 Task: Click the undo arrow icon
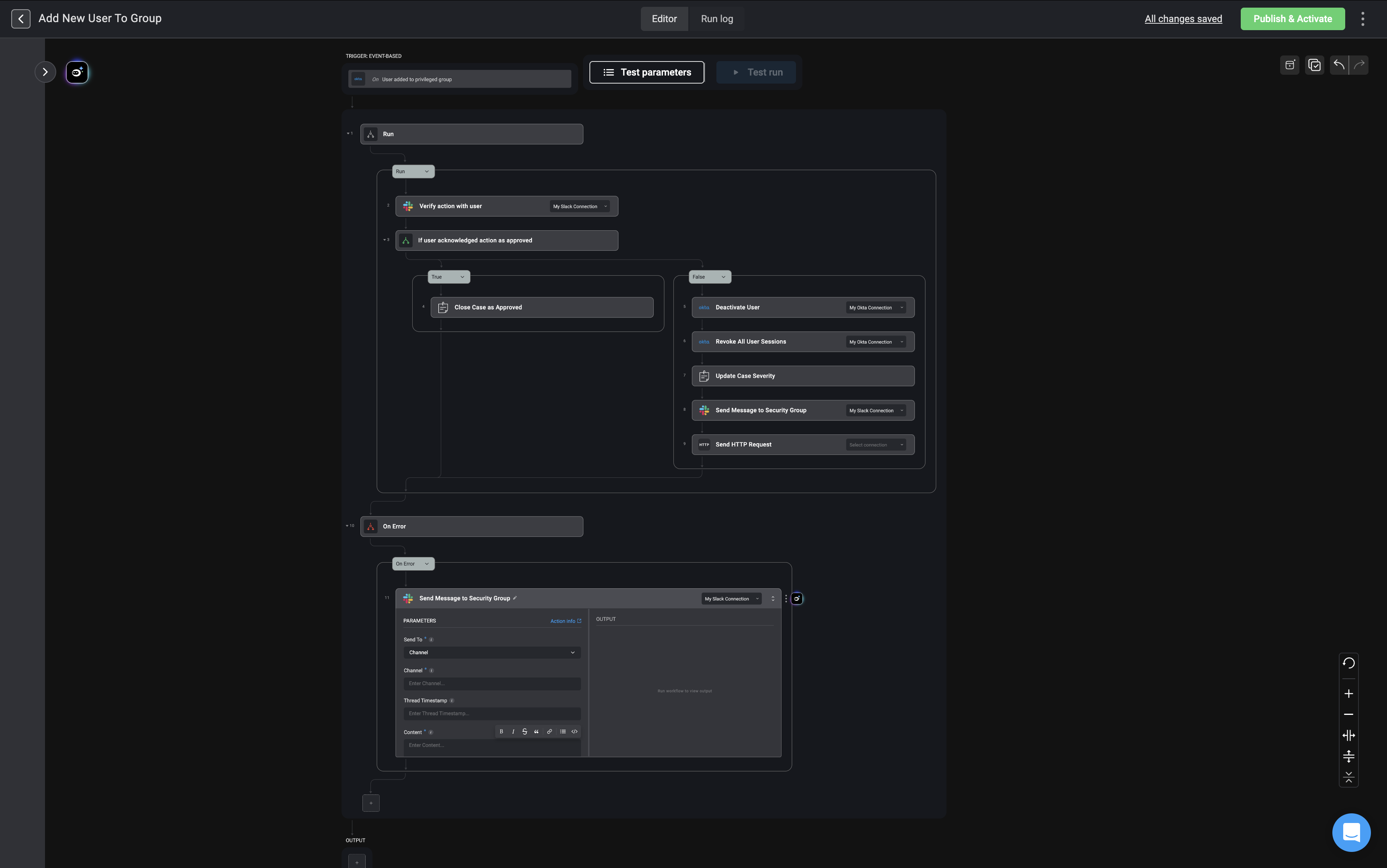1339,65
